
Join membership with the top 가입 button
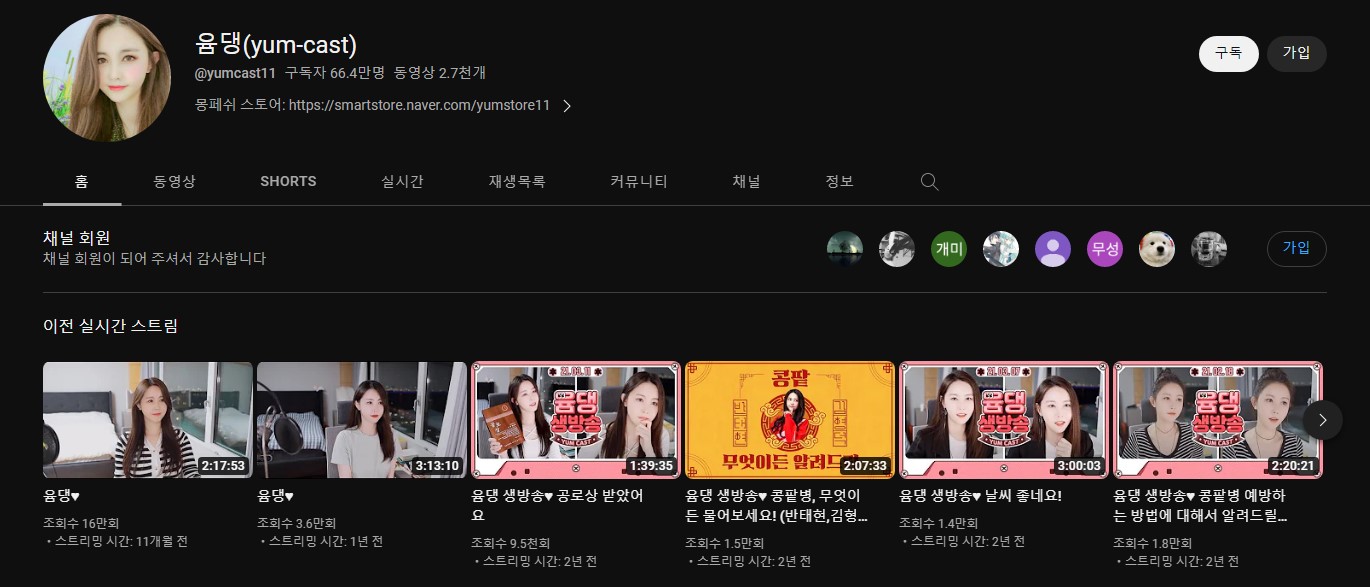coord(1296,54)
